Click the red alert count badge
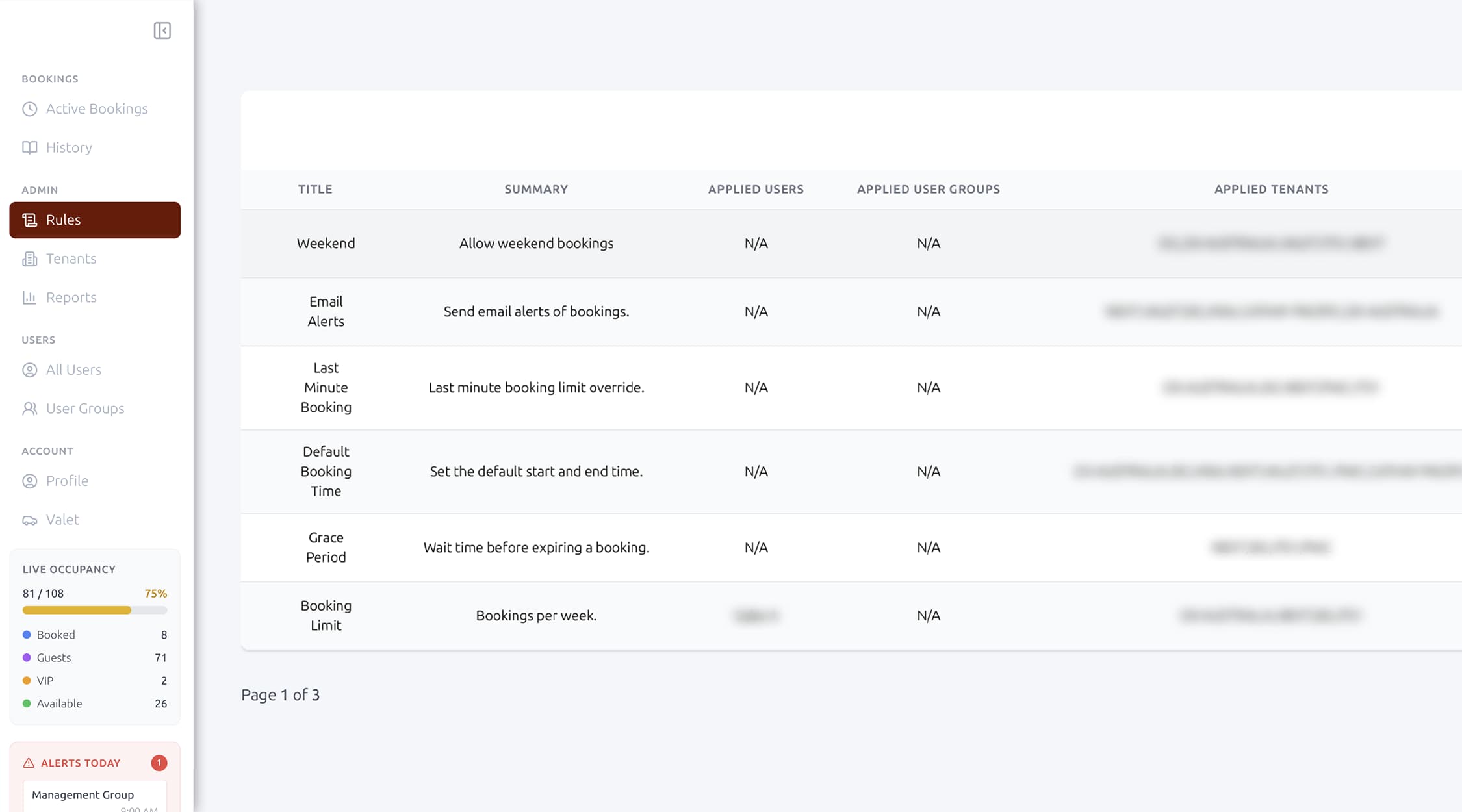The width and height of the screenshot is (1462, 812). click(x=159, y=763)
